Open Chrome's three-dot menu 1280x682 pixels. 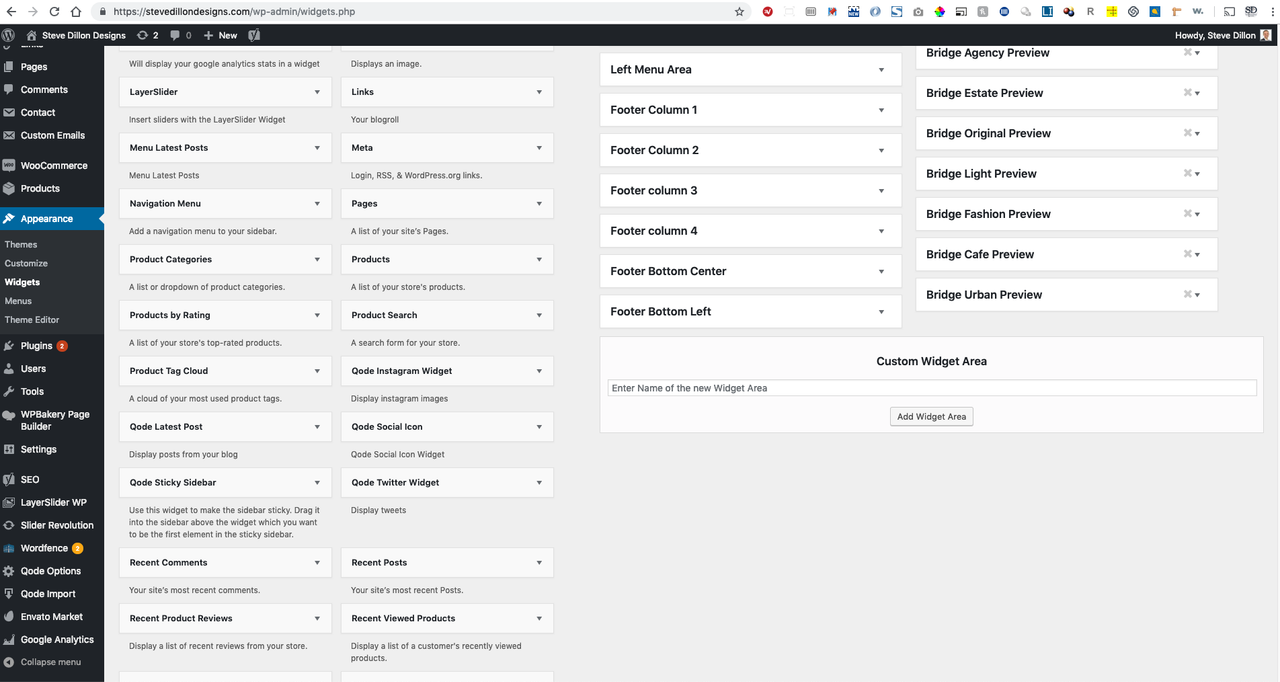click(x=1271, y=12)
